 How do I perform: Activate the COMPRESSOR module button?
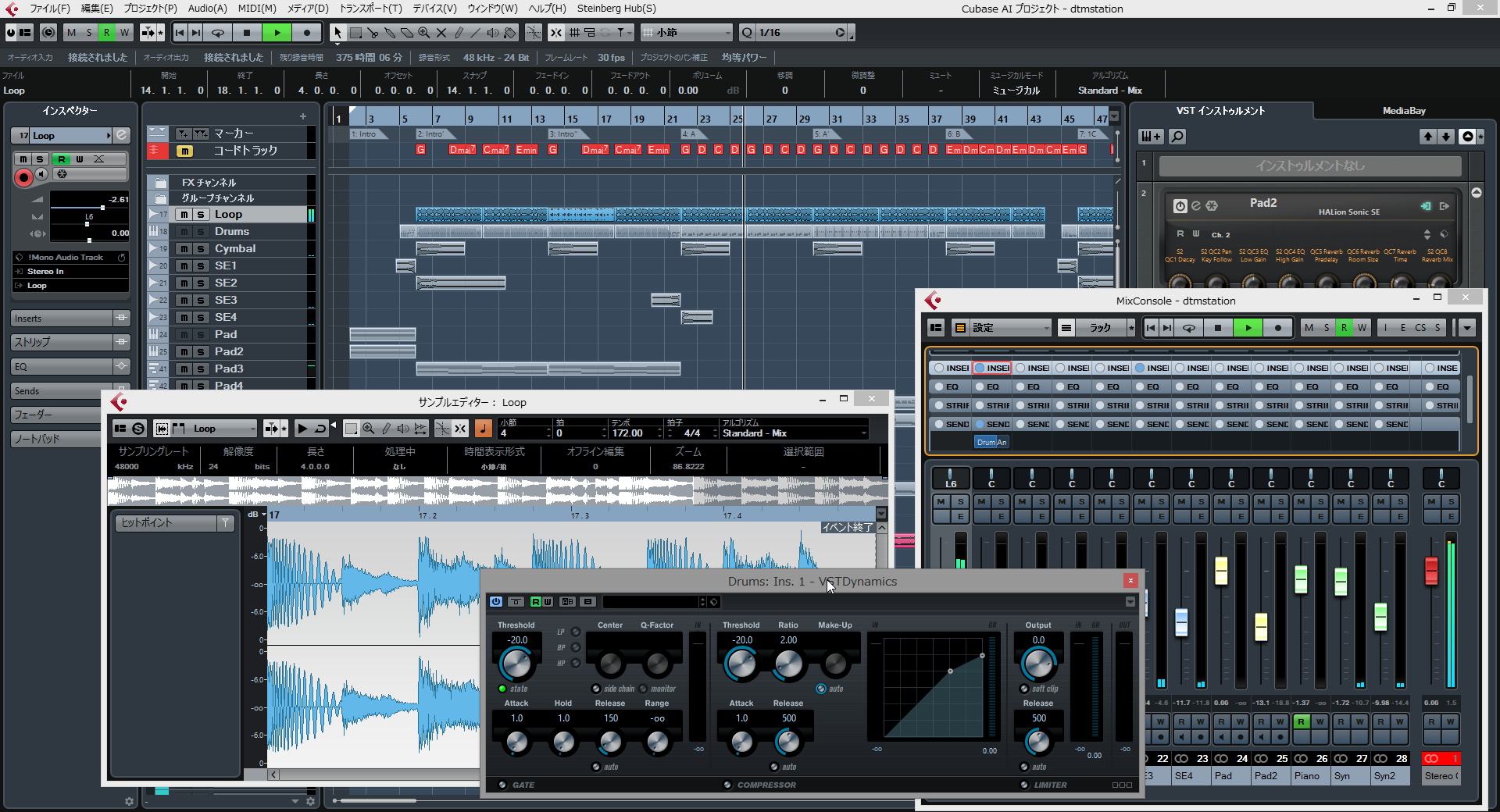coord(727,785)
